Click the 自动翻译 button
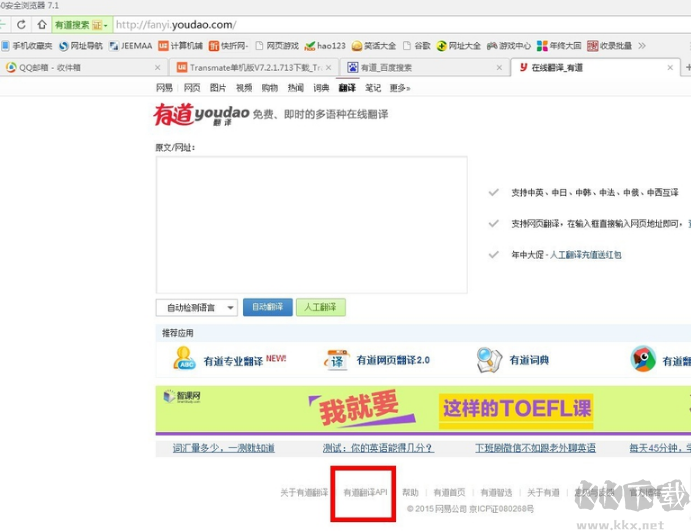Viewport: 691px width, 532px height. [267, 307]
